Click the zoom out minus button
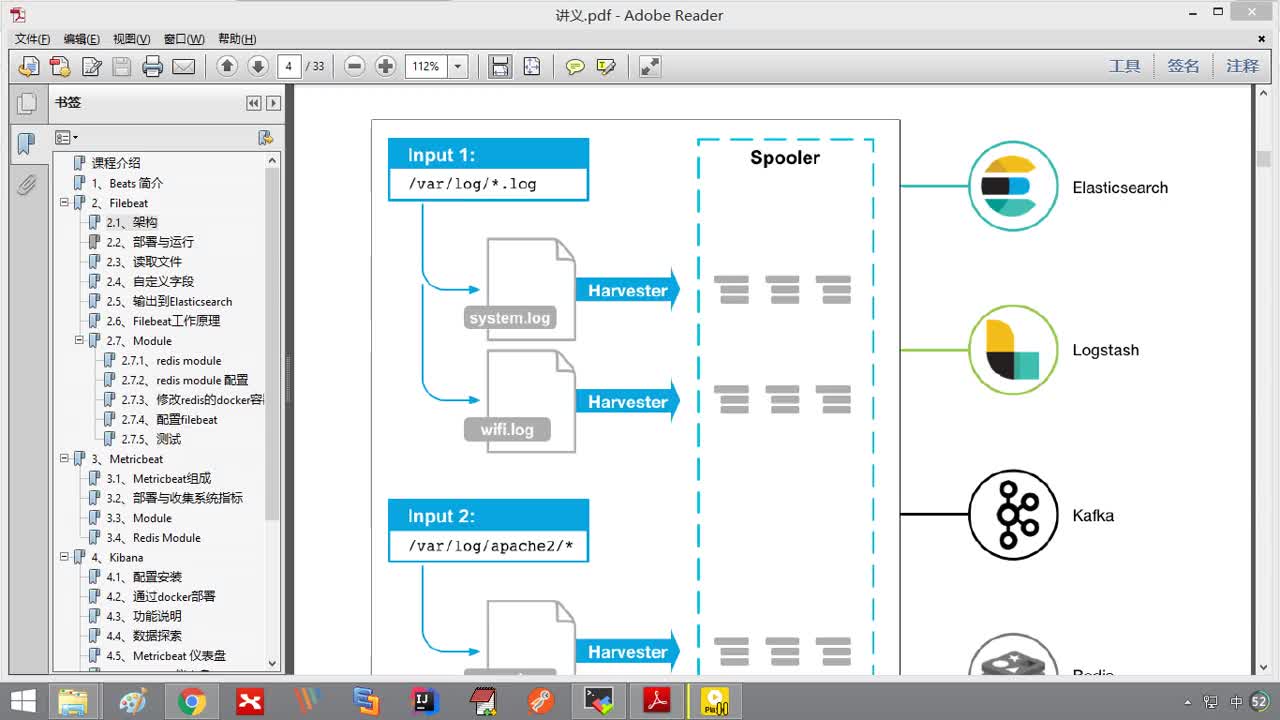Viewport: 1280px width, 720px height. click(x=354, y=67)
